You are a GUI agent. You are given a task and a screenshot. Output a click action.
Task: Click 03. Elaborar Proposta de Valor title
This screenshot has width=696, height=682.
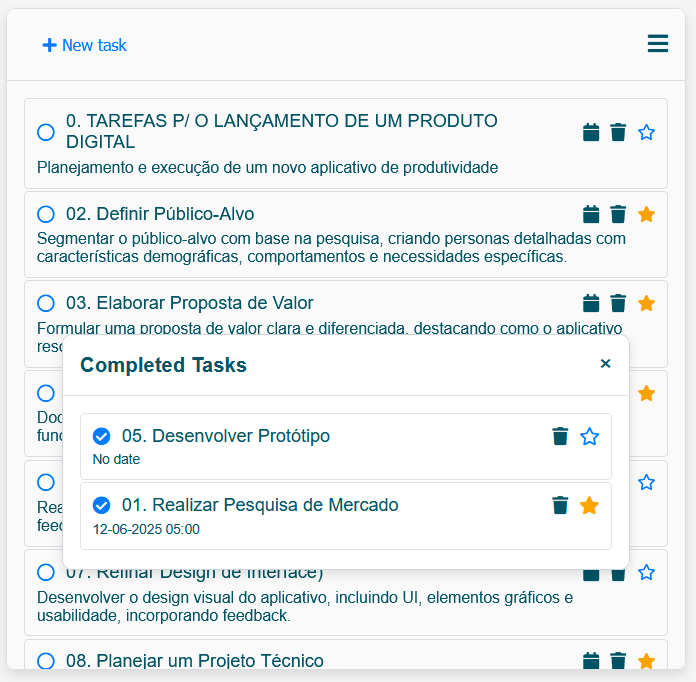tap(190, 303)
